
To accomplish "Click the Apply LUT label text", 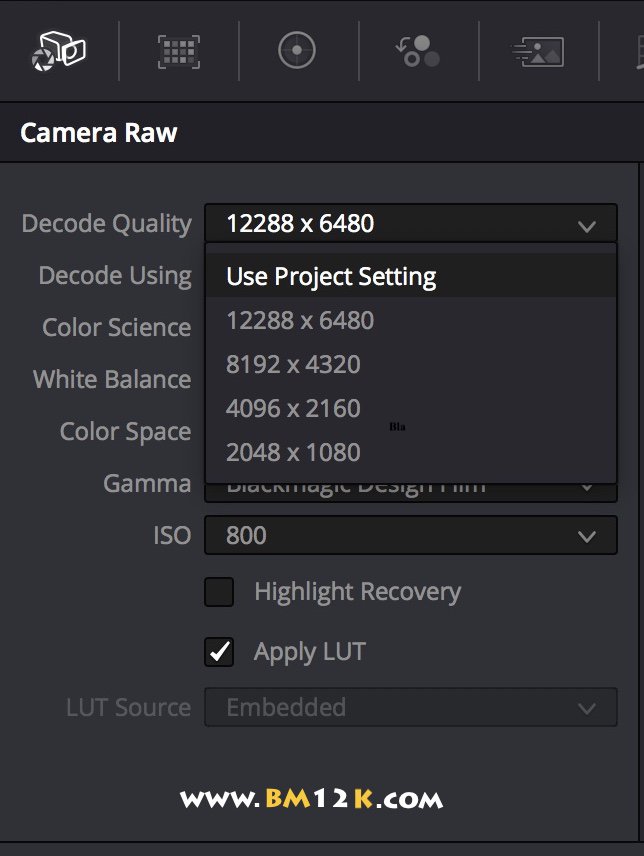I will (x=310, y=652).
